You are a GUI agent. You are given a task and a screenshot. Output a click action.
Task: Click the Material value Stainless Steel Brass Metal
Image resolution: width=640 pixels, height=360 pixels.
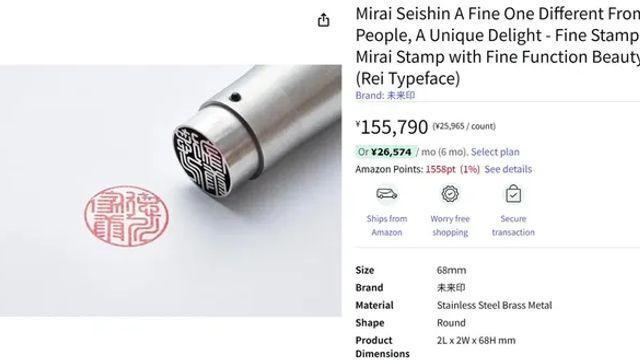pyautogui.click(x=494, y=305)
